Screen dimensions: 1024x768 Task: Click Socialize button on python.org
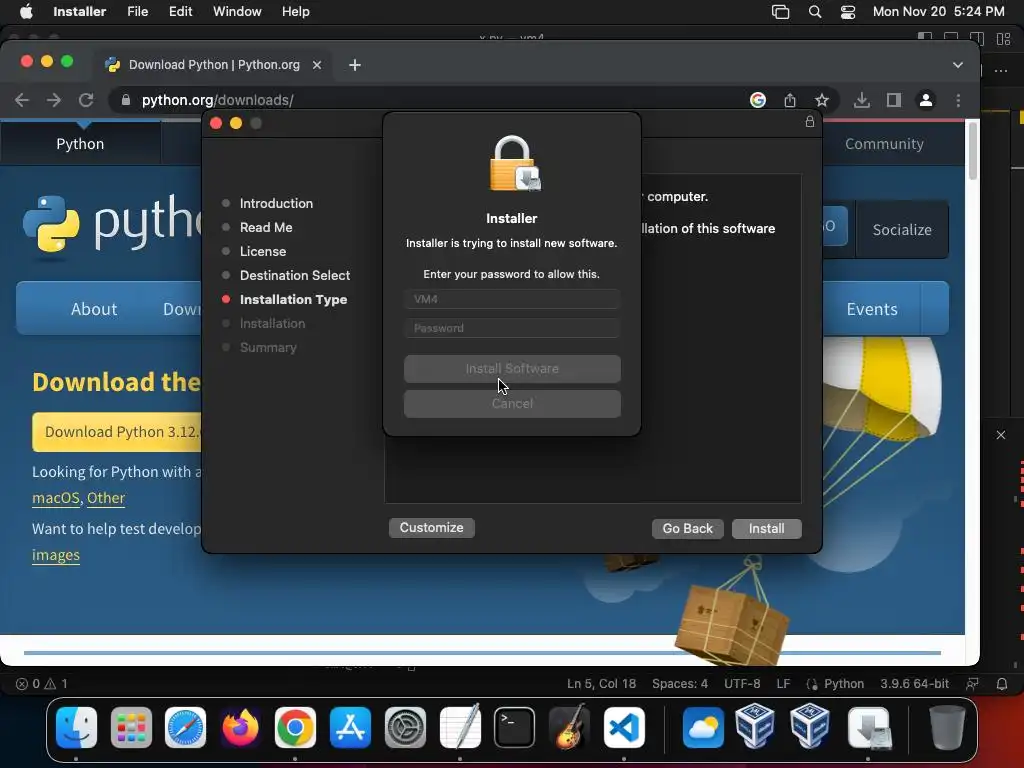[x=902, y=229]
